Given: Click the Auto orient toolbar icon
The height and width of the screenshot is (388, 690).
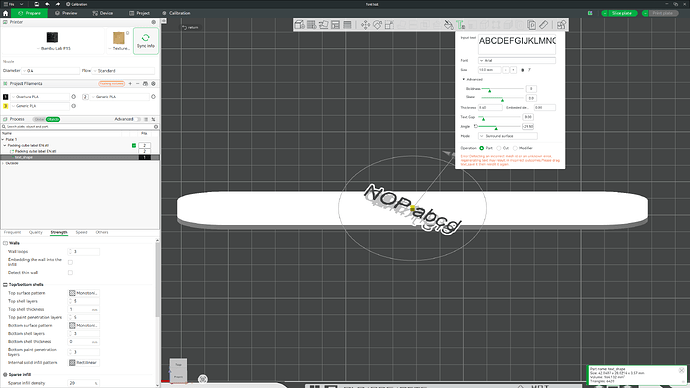Looking at the screenshot, I should [323, 25].
